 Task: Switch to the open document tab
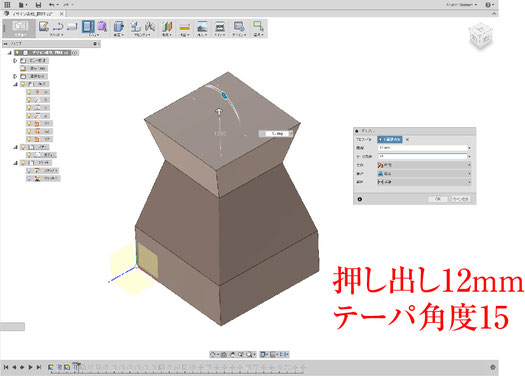point(33,14)
